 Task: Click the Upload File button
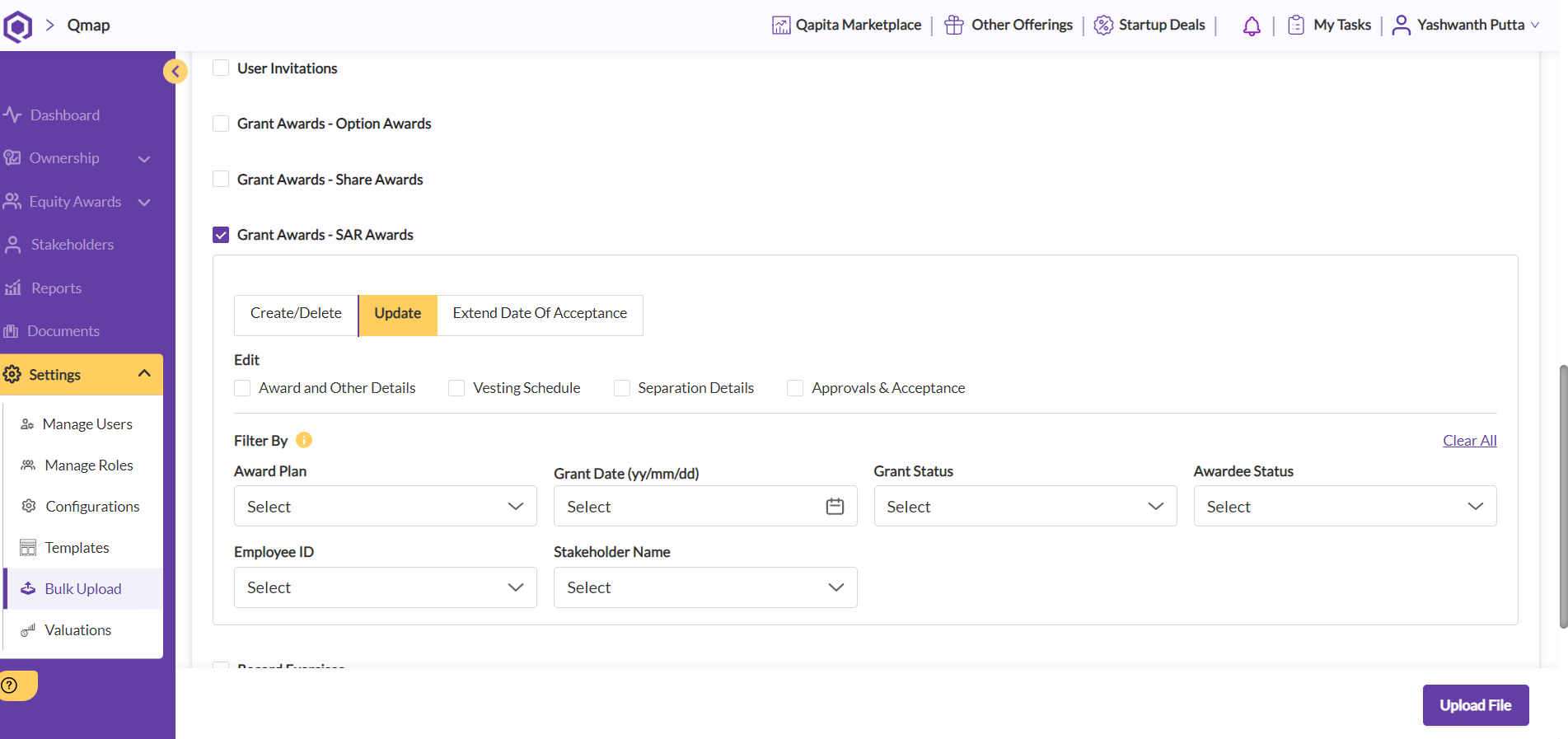pyautogui.click(x=1475, y=705)
